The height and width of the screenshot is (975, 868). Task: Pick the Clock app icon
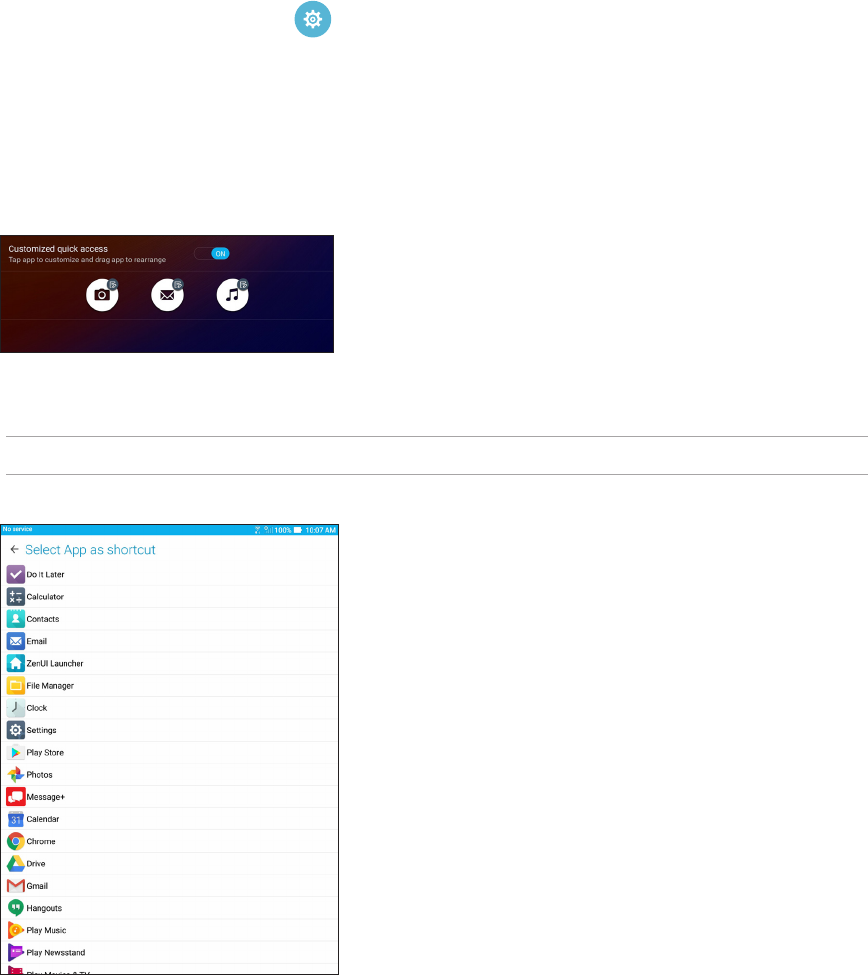(x=16, y=708)
